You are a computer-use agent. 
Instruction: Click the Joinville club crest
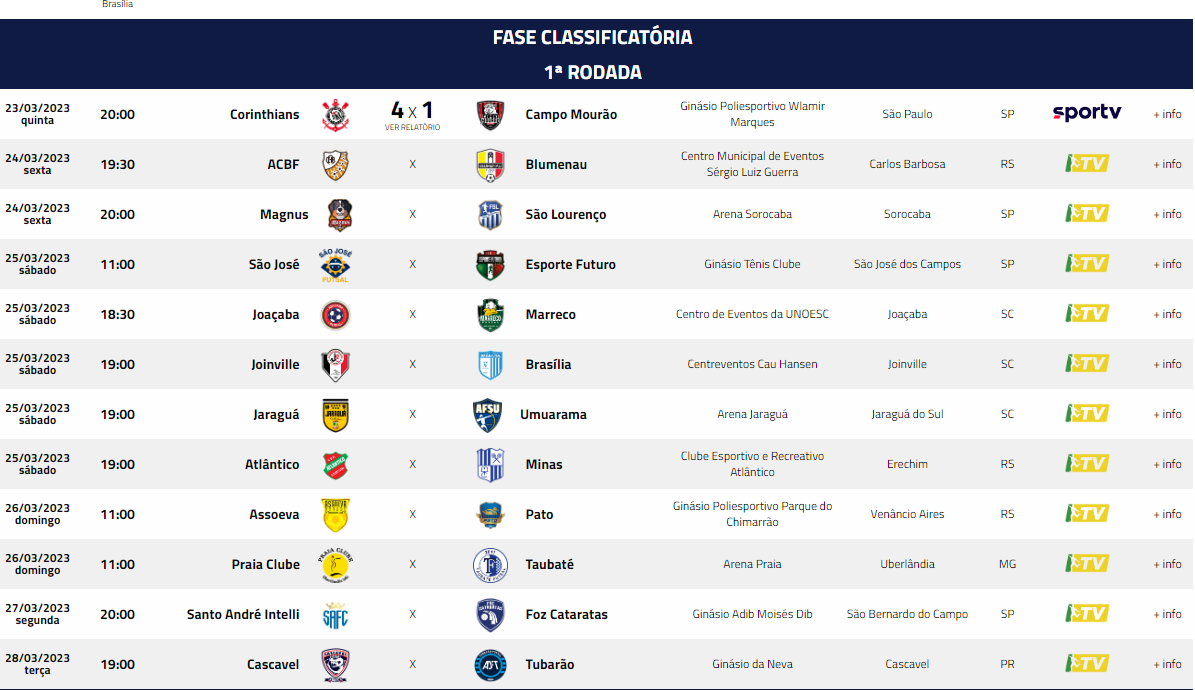click(335, 365)
